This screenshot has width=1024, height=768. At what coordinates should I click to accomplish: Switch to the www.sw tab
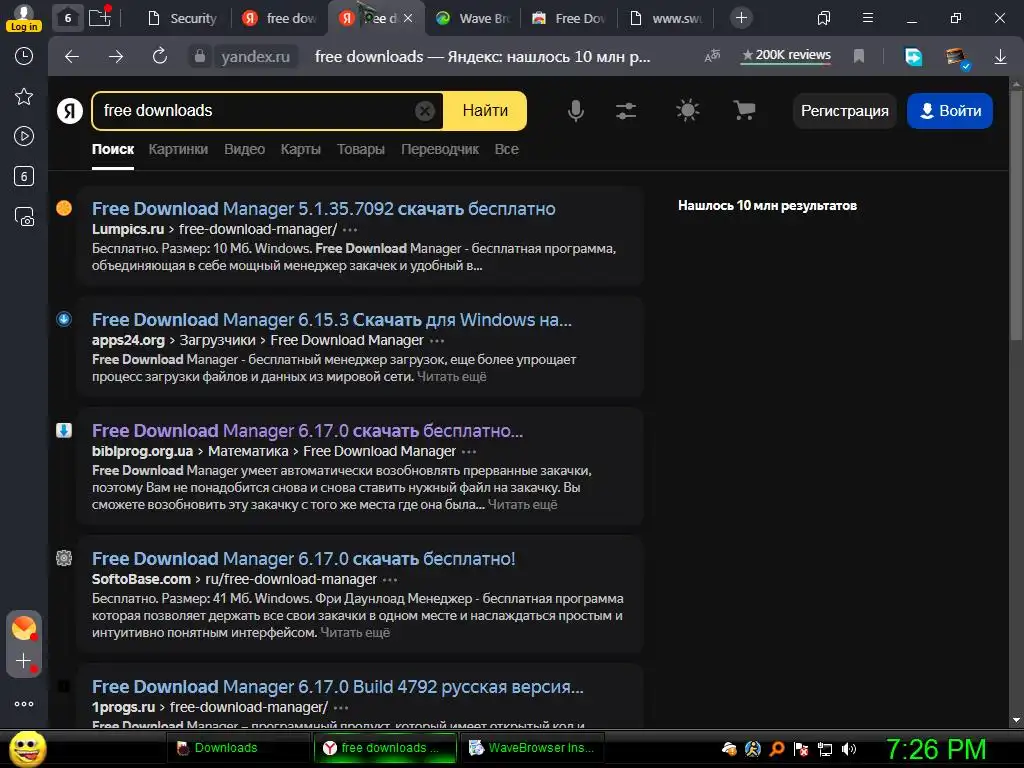point(666,18)
